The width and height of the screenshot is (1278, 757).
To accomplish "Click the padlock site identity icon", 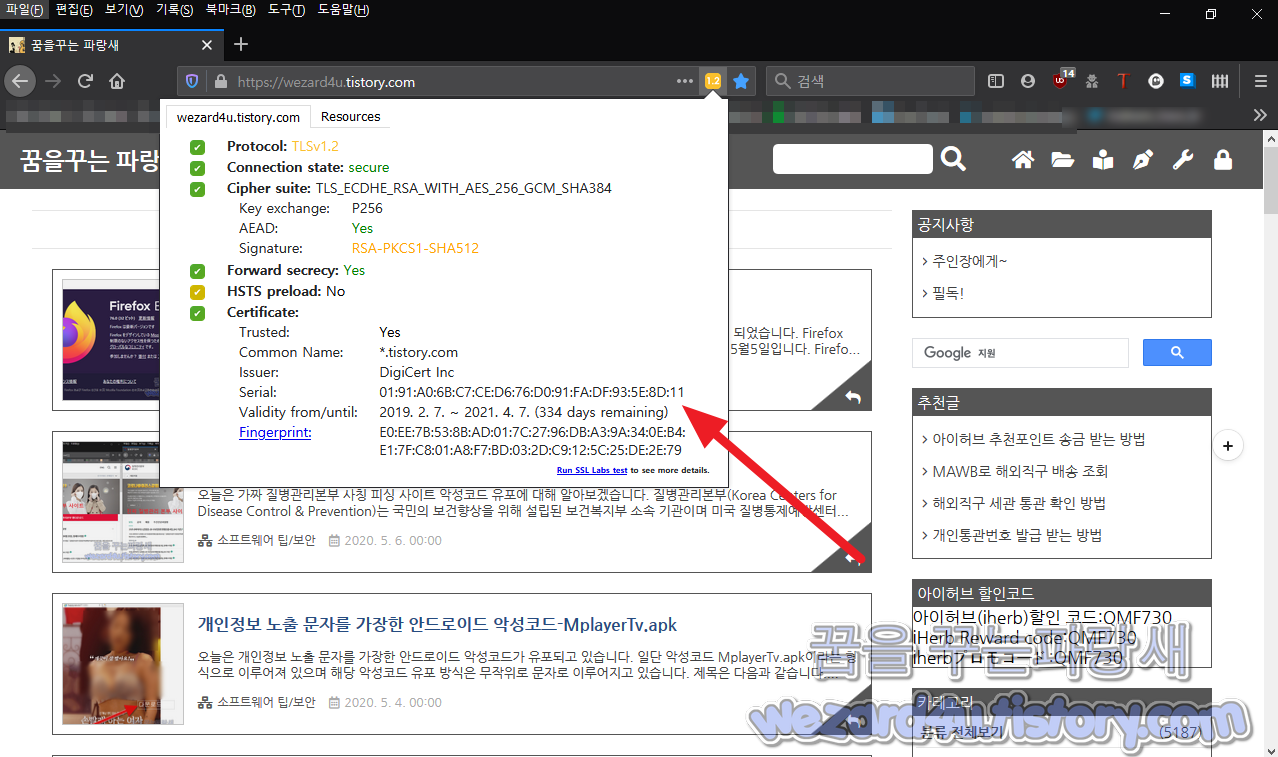I will [219, 82].
